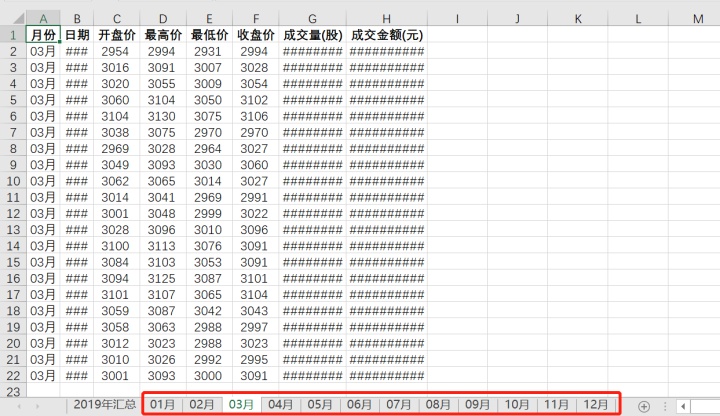
Task: Switch to the 08月 sheet tab
Action: (438, 405)
